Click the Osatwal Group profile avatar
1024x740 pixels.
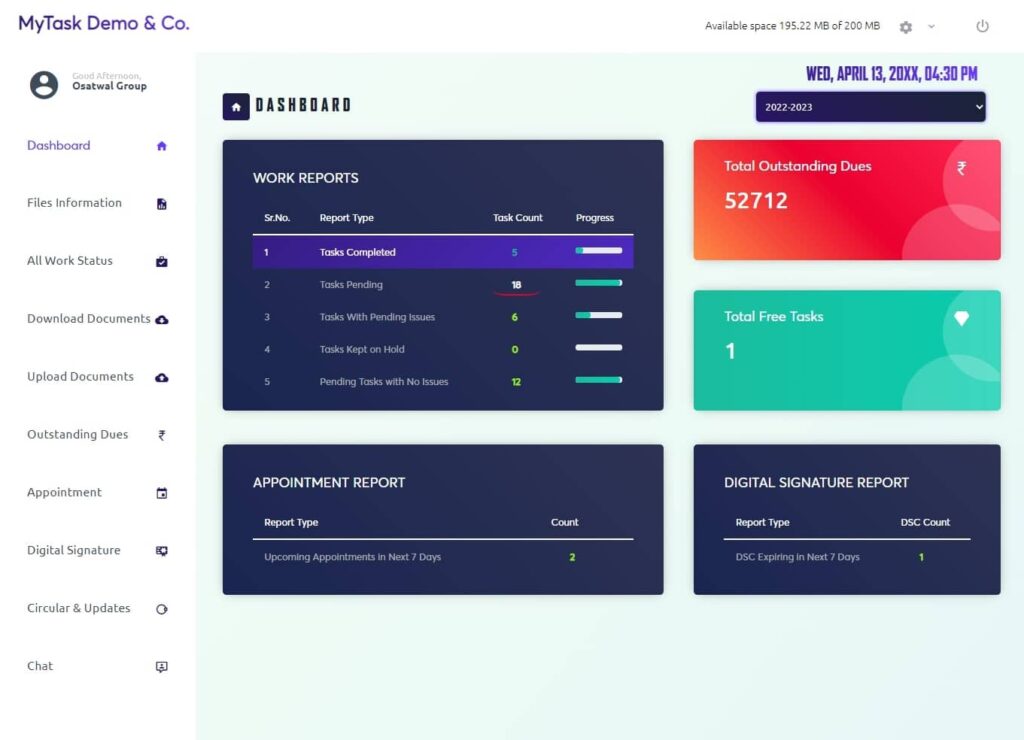[44, 85]
